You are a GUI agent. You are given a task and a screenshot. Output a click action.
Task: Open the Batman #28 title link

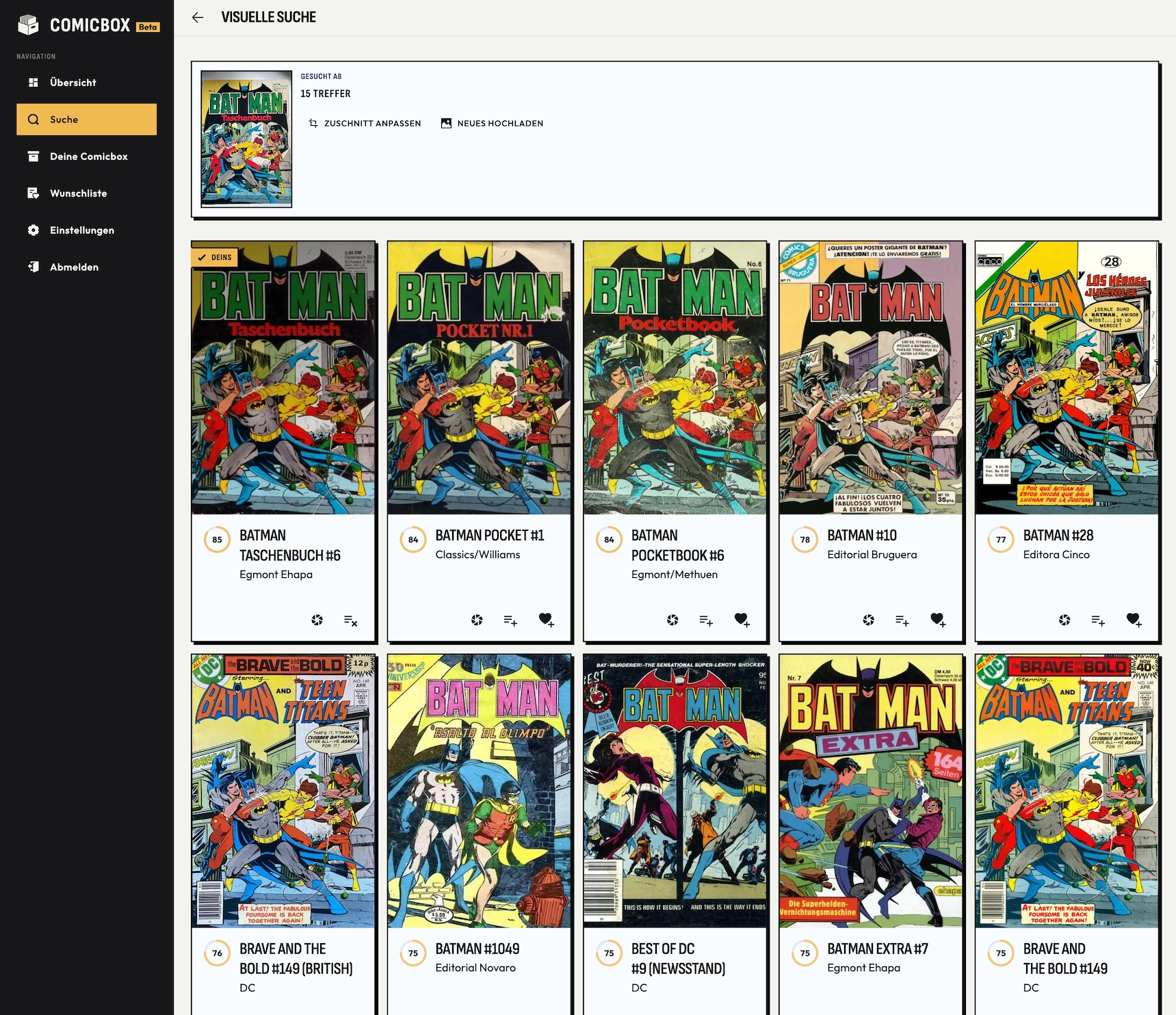[1058, 536]
